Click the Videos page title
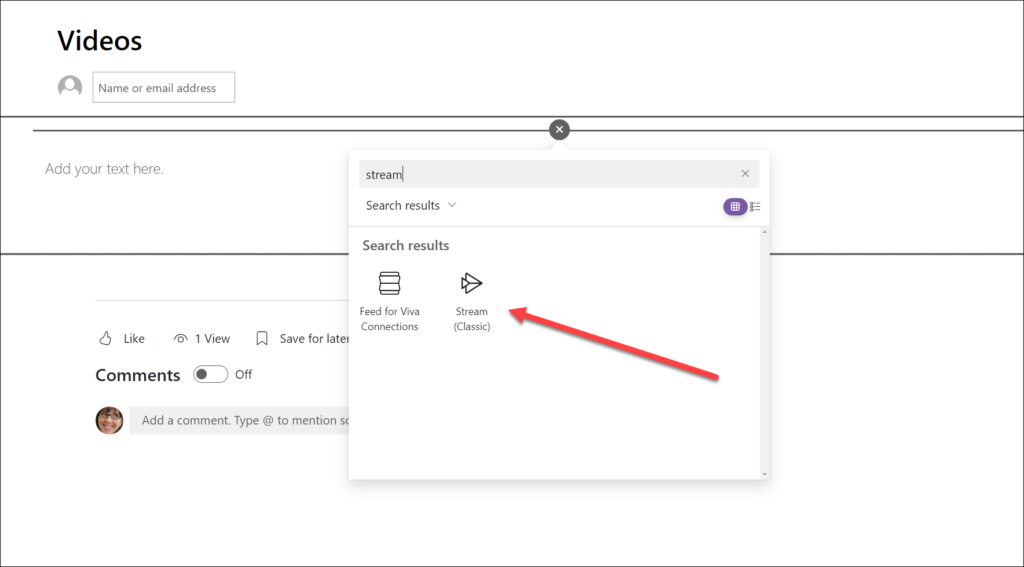The height and width of the screenshot is (567, 1024). tap(99, 40)
